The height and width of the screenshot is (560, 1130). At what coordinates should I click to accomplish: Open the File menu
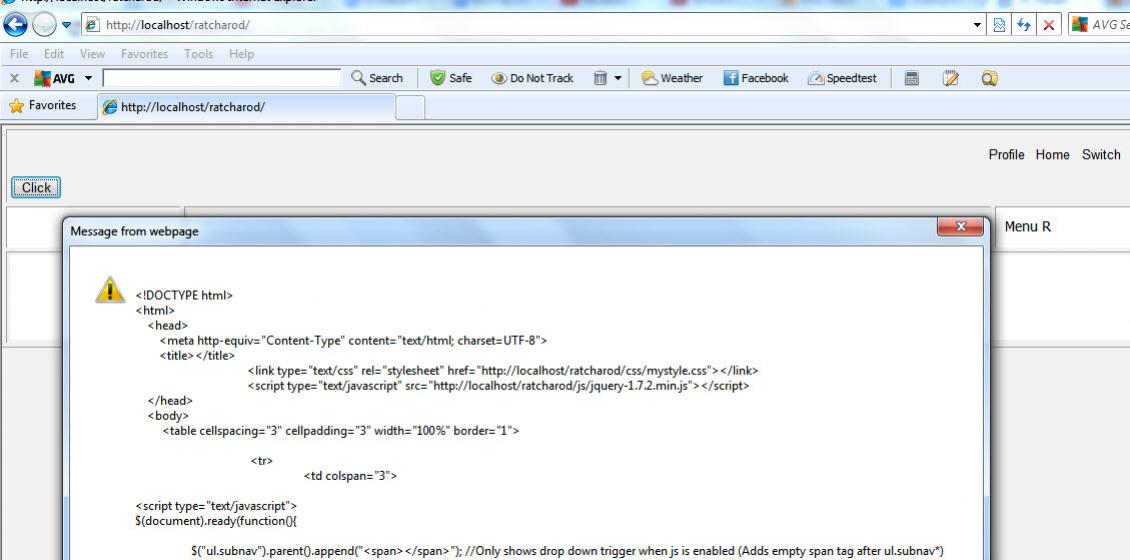(19, 54)
